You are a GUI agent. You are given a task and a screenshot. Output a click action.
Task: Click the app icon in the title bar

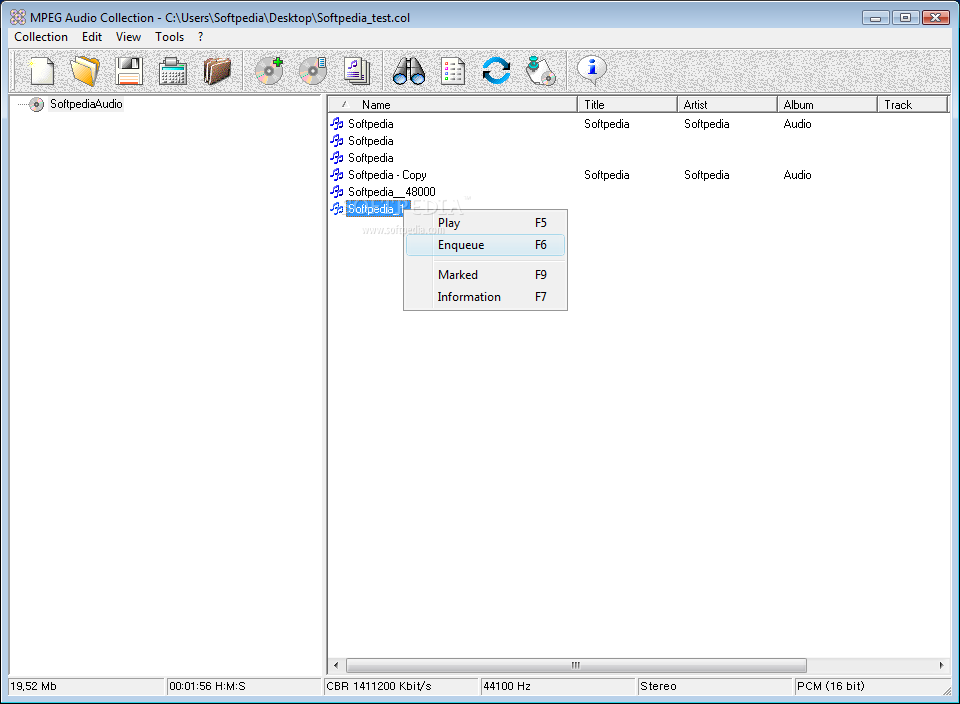coord(18,18)
